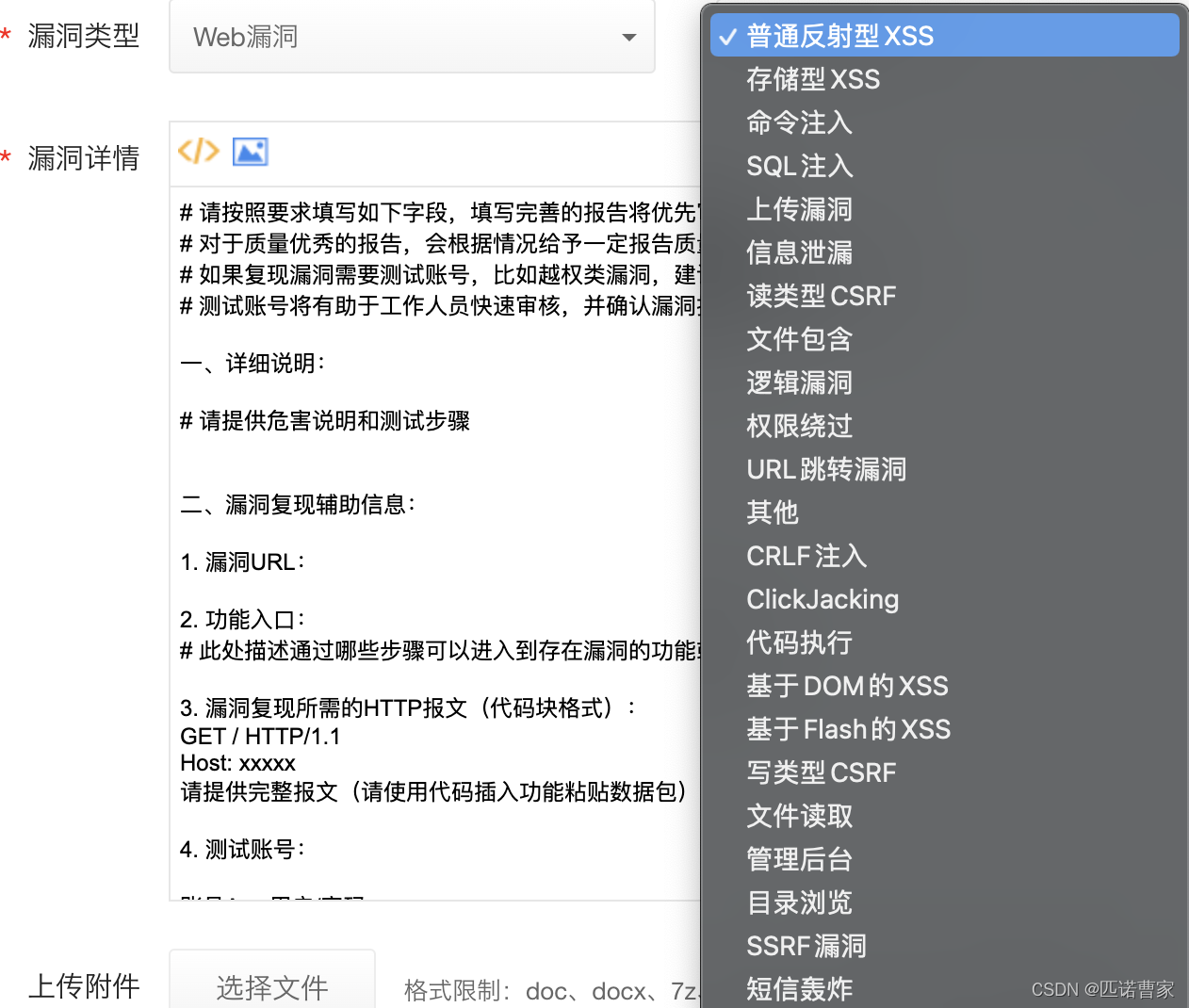Choose 文件包含 option
The image size is (1189, 1008).
(944, 339)
